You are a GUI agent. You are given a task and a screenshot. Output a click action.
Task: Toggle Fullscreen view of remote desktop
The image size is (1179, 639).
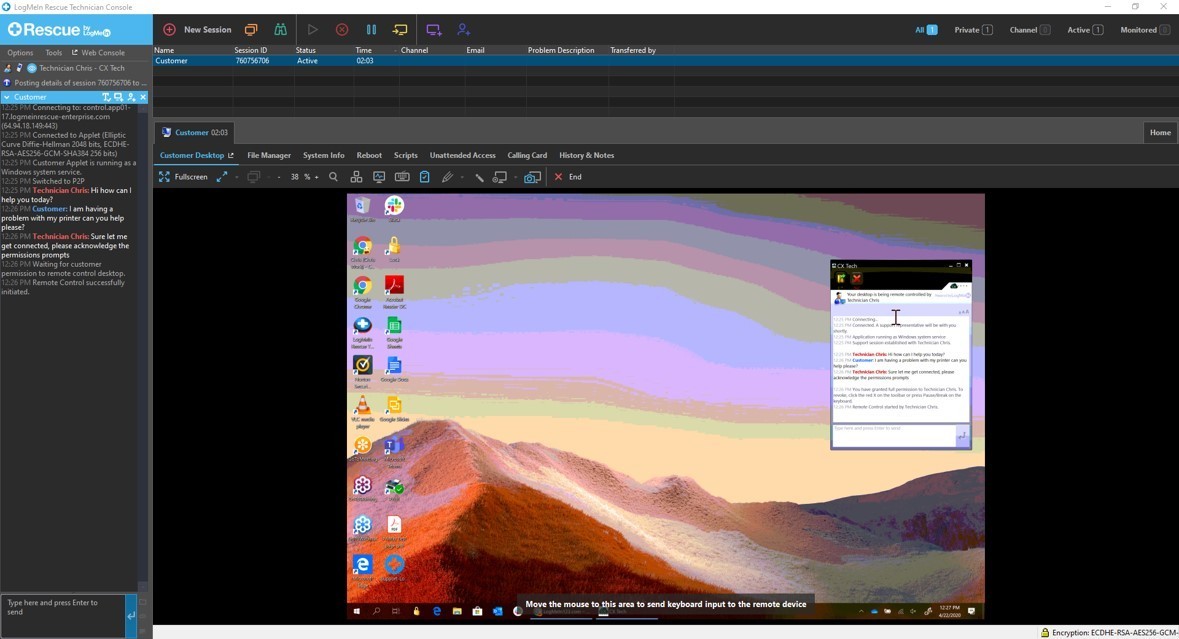tap(183, 177)
